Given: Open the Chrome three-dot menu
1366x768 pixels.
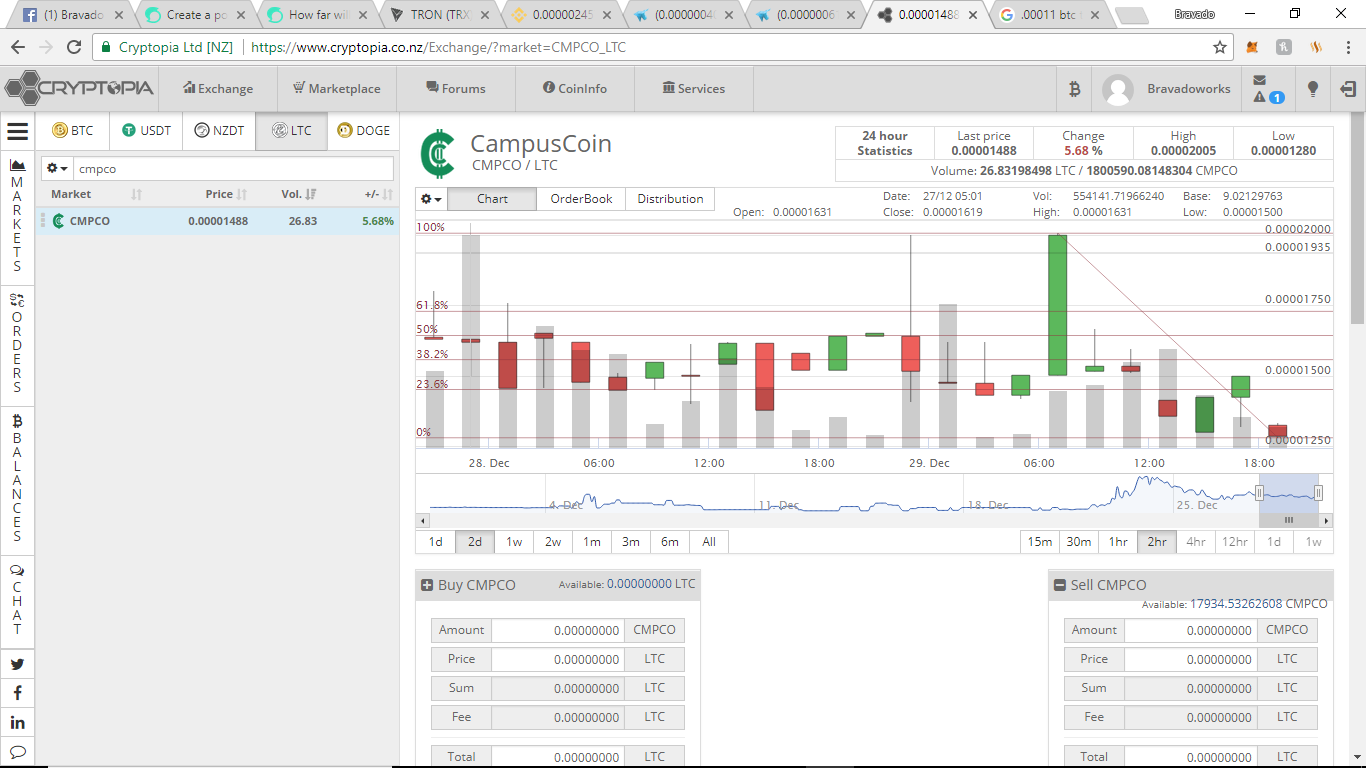Looking at the screenshot, I should tap(1348, 47).
